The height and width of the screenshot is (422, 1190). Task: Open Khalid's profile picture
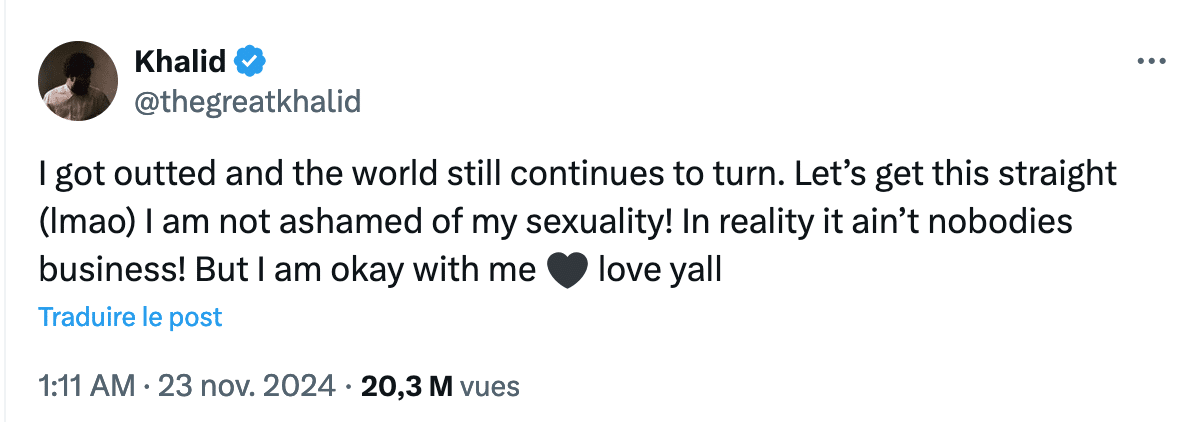pyautogui.click(x=79, y=83)
